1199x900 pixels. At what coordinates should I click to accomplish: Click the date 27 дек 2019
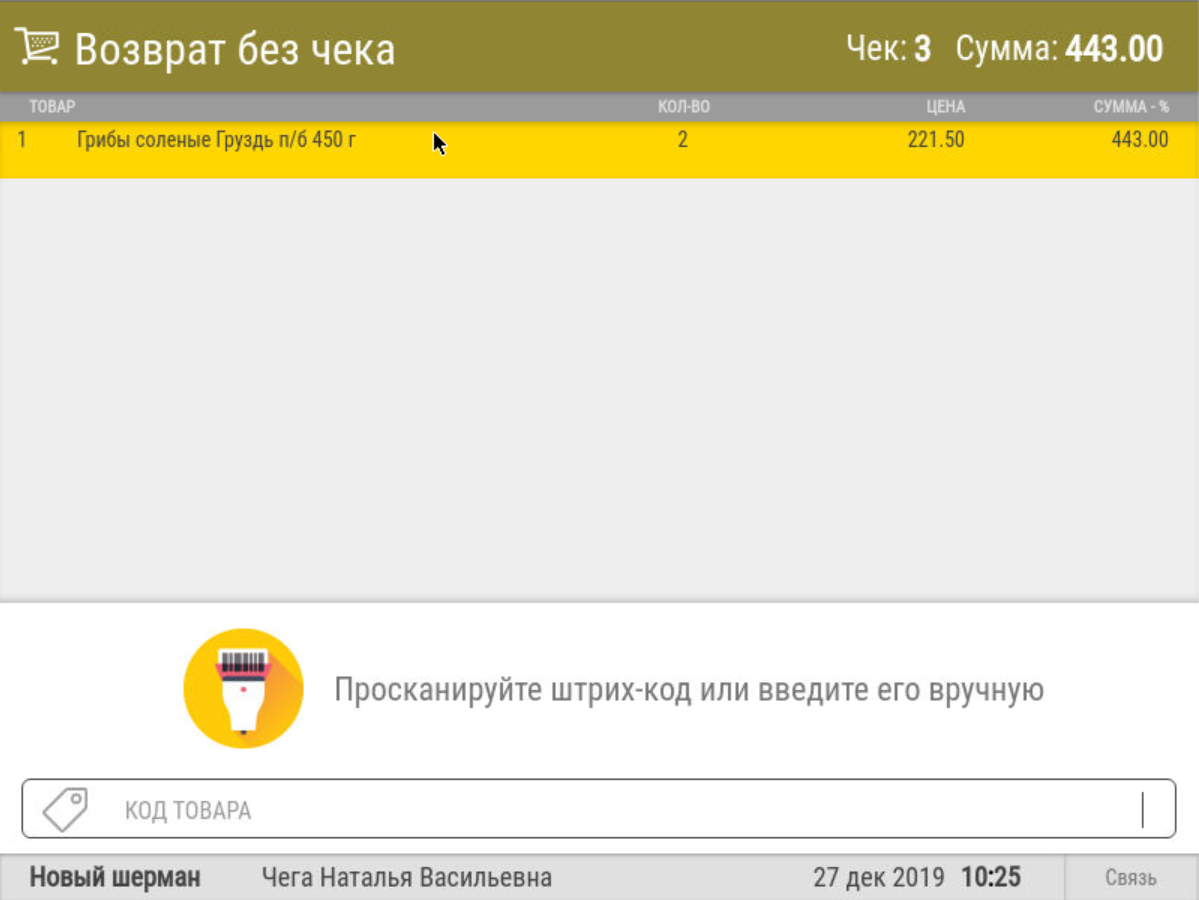[878, 878]
